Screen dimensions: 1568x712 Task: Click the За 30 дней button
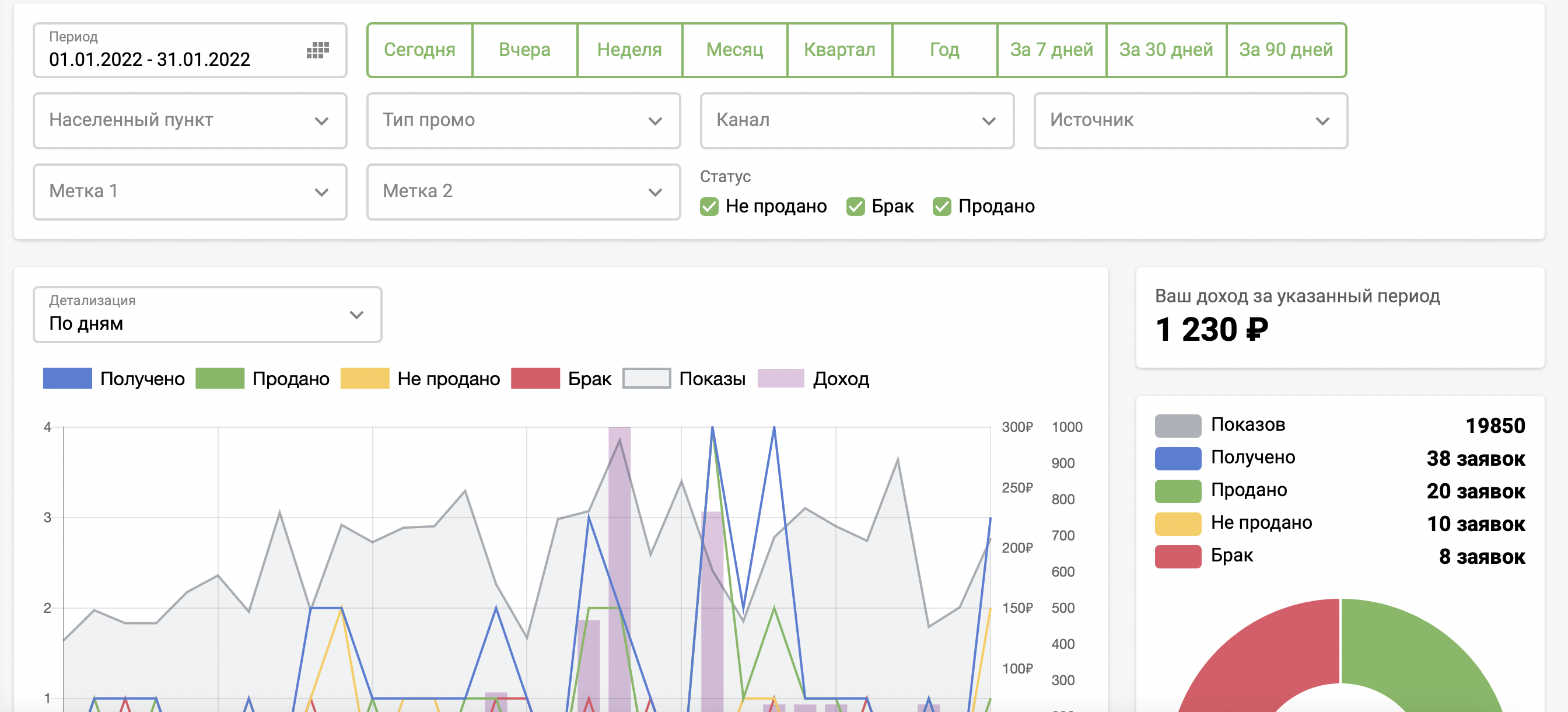click(1165, 50)
